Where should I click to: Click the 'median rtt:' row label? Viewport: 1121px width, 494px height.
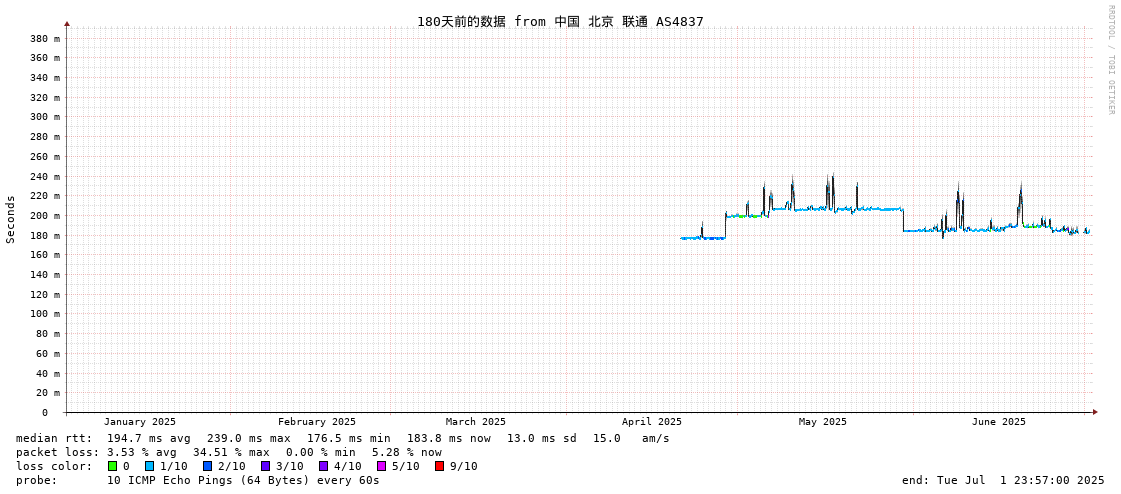(54, 438)
